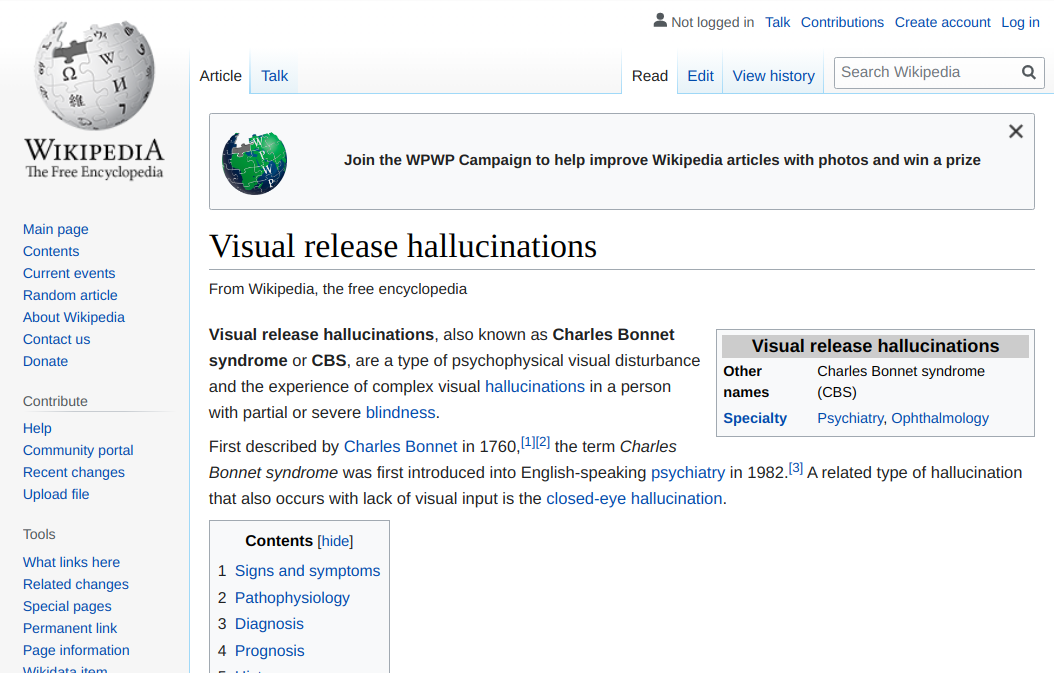Open the closed-eye hallucination link
Screen dimensions: 1054x673
(635, 499)
